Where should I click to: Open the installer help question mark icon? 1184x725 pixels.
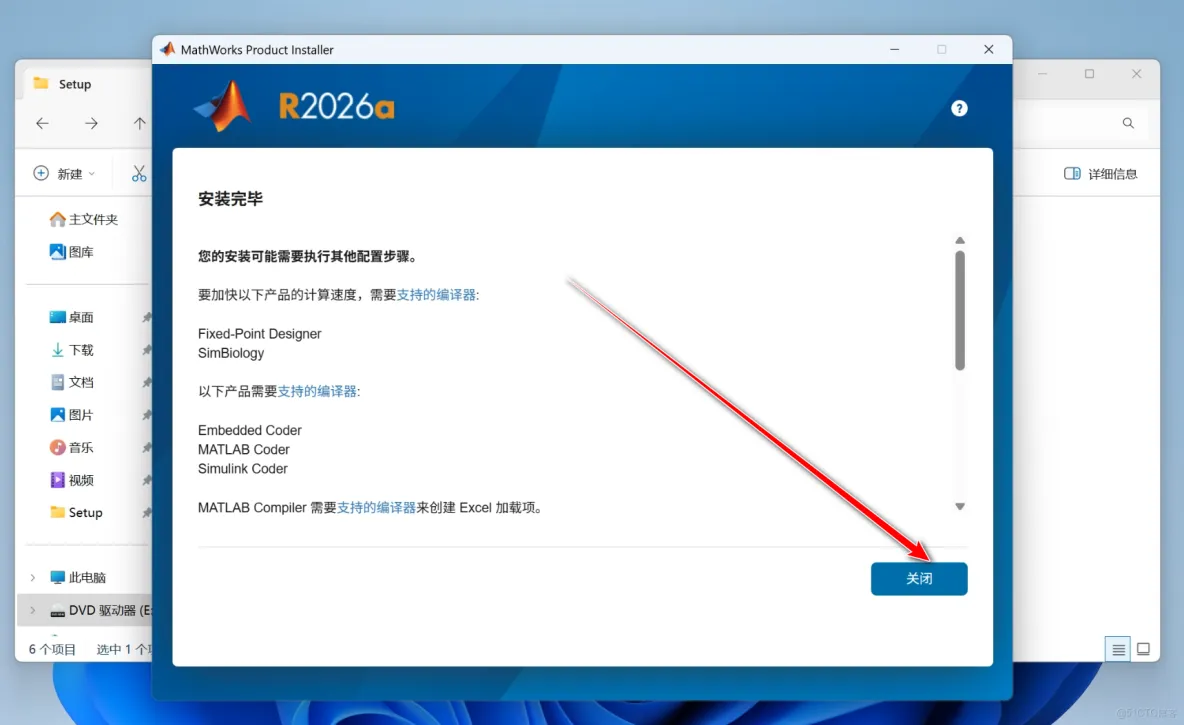click(x=959, y=108)
